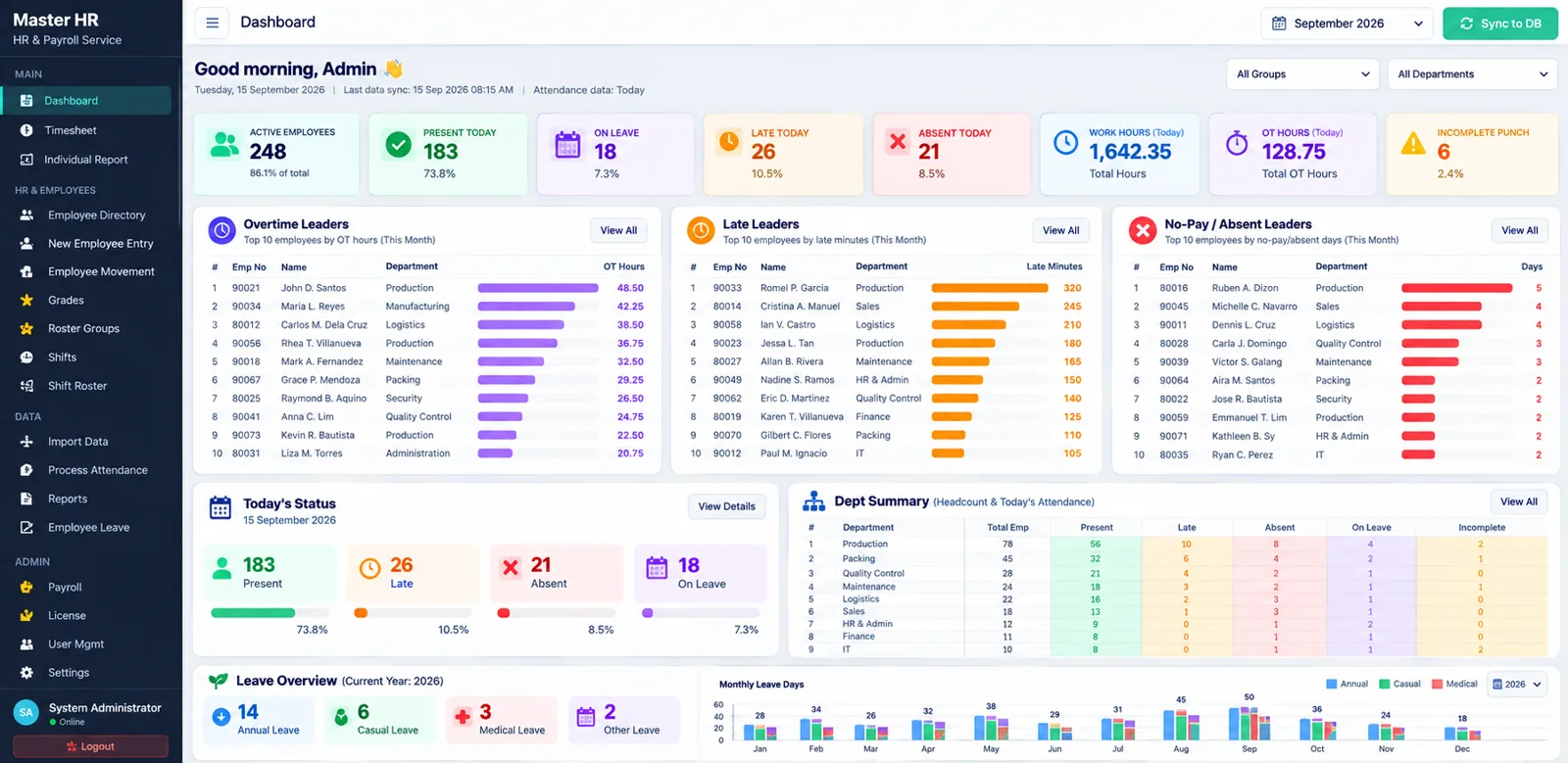Toggle the Annual legend in leave chart
The width and height of the screenshot is (1568, 763).
(1347, 685)
